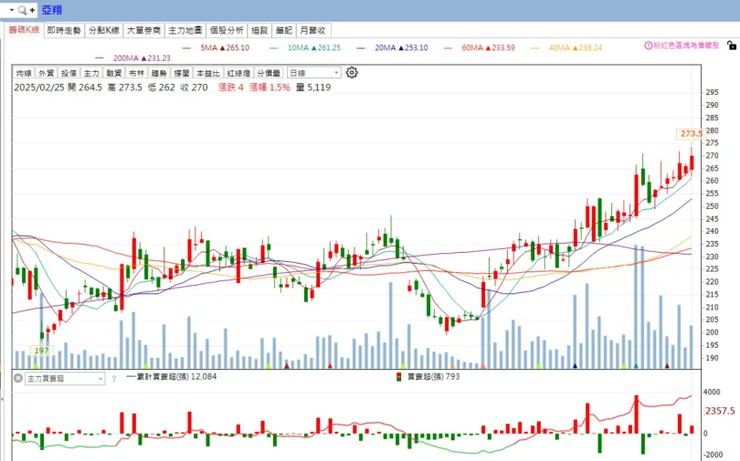
Task: Toggle the 分價量 indicator button
Action: (269, 73)
